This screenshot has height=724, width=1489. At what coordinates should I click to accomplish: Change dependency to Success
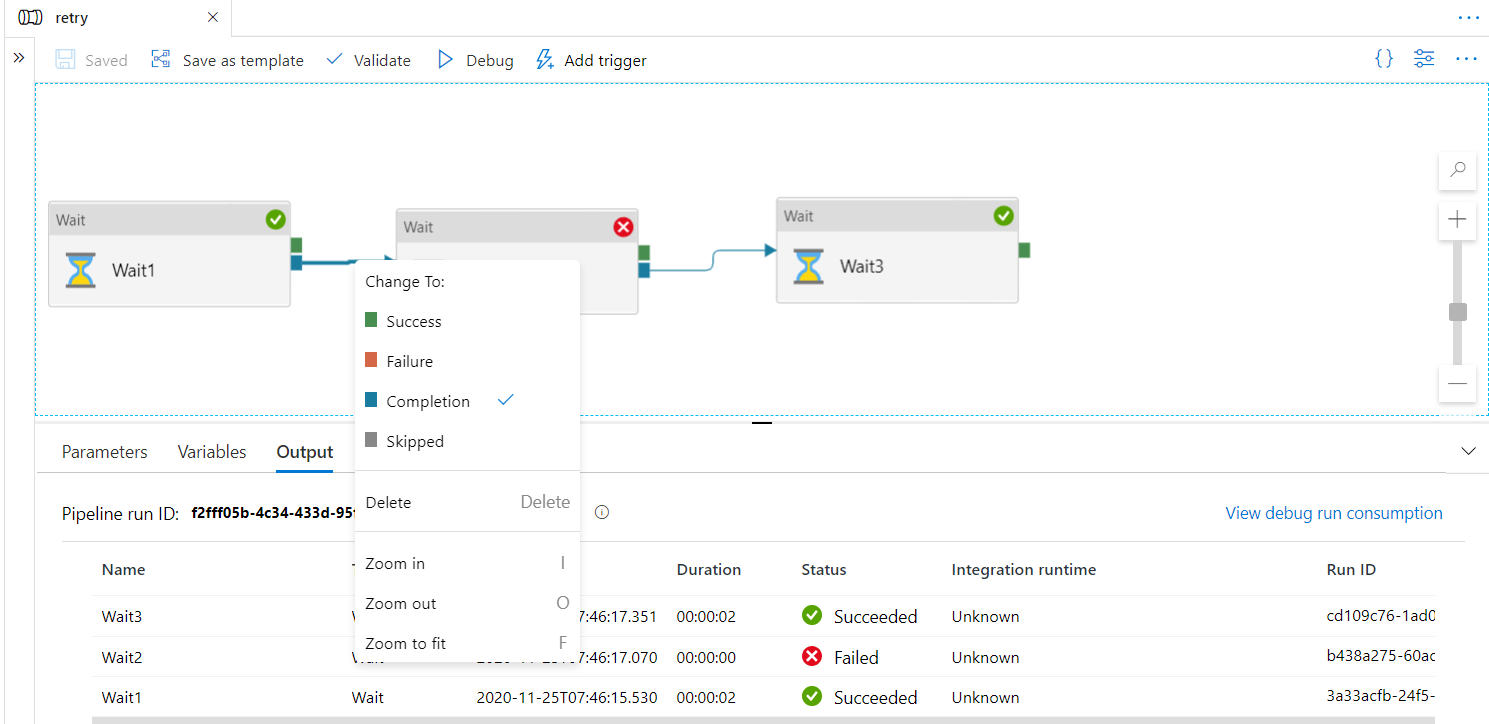467,321
